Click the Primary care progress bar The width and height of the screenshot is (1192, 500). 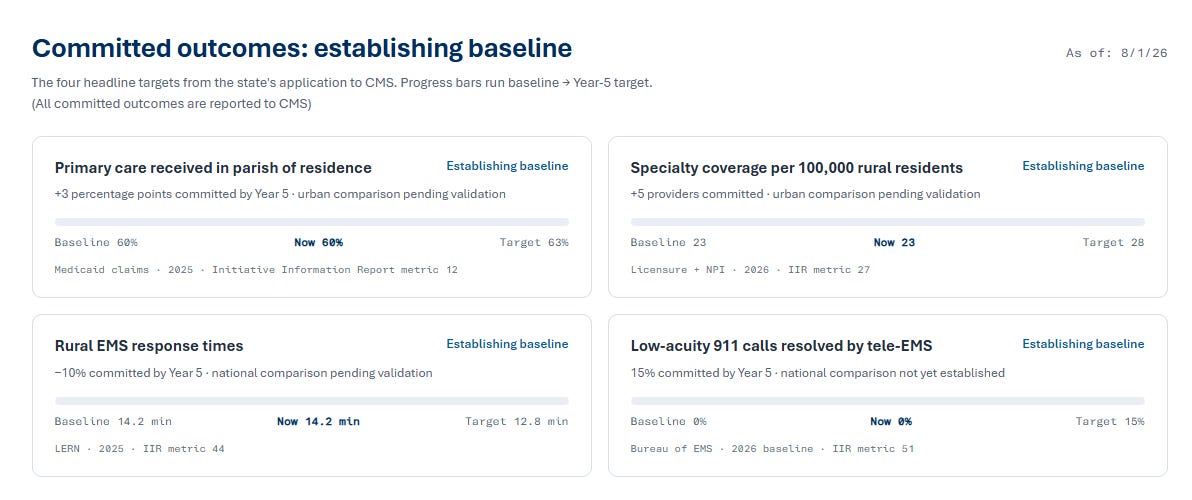point(312,222)
